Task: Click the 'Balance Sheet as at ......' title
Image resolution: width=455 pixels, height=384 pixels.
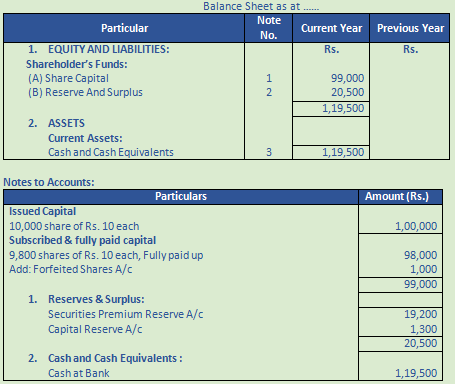Action: coord(261,6)
